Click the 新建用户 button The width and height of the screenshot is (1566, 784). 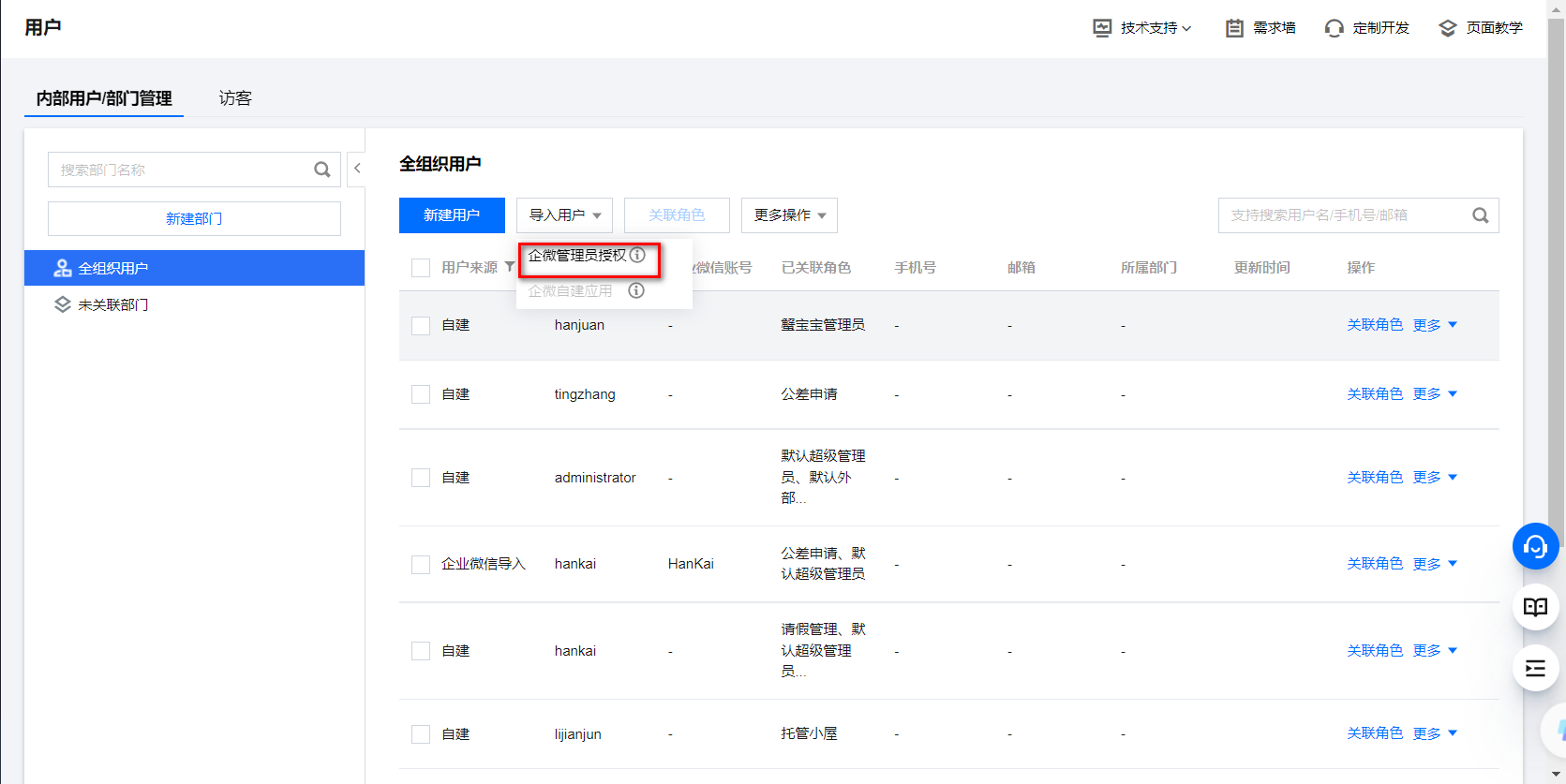(452, 215)
